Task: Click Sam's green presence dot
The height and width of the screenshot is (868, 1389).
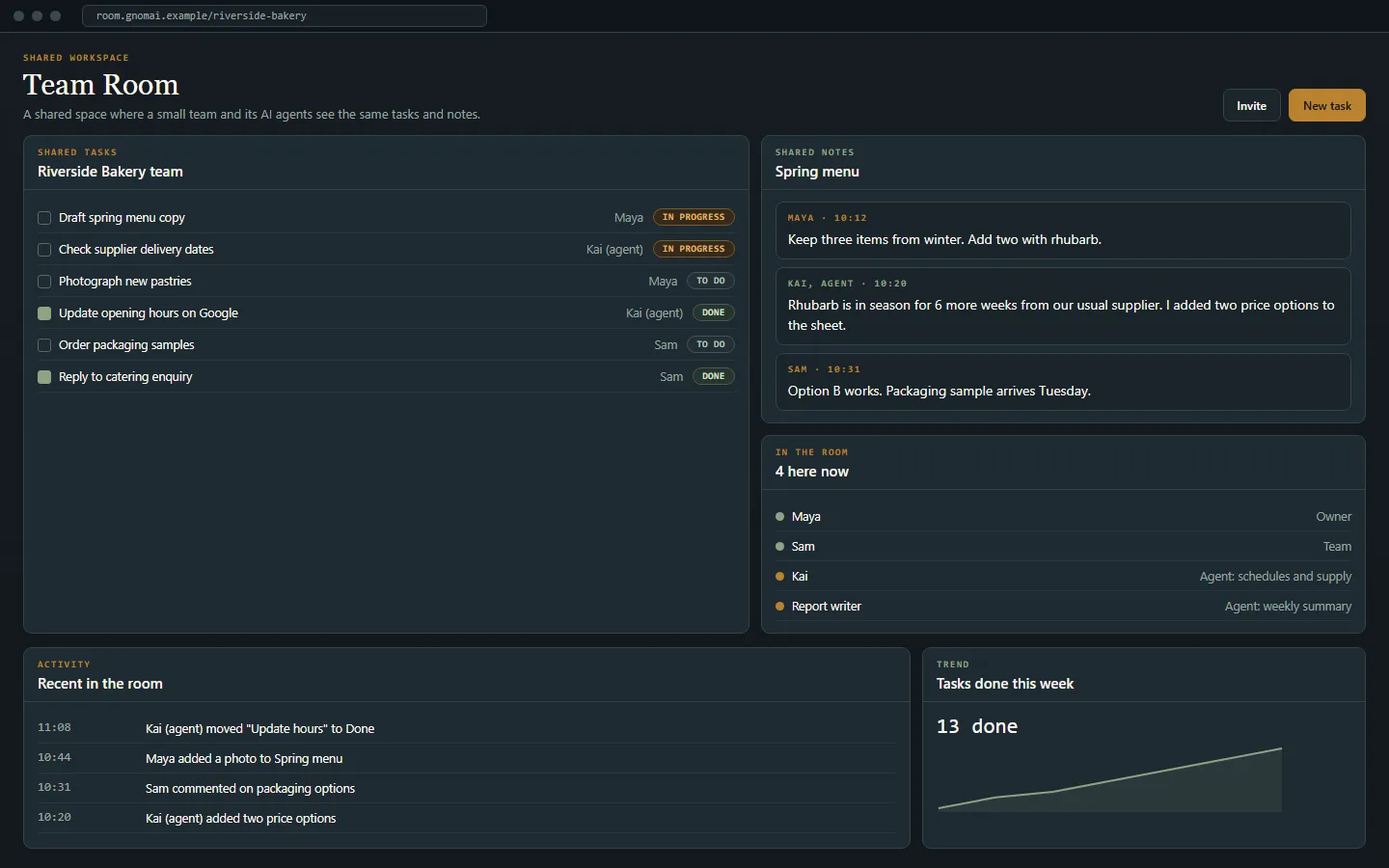Action: point(779,547)
